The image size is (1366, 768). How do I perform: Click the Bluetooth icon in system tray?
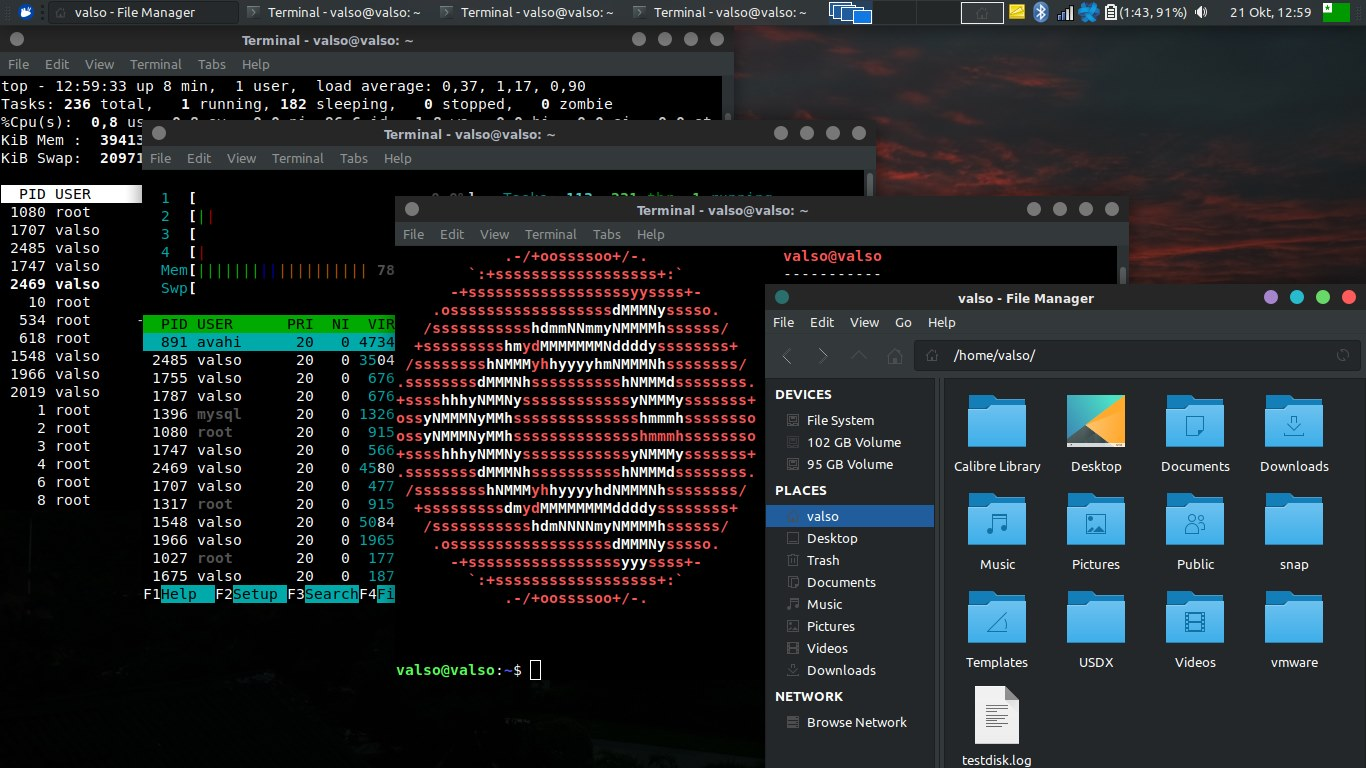pos(1040,12)
